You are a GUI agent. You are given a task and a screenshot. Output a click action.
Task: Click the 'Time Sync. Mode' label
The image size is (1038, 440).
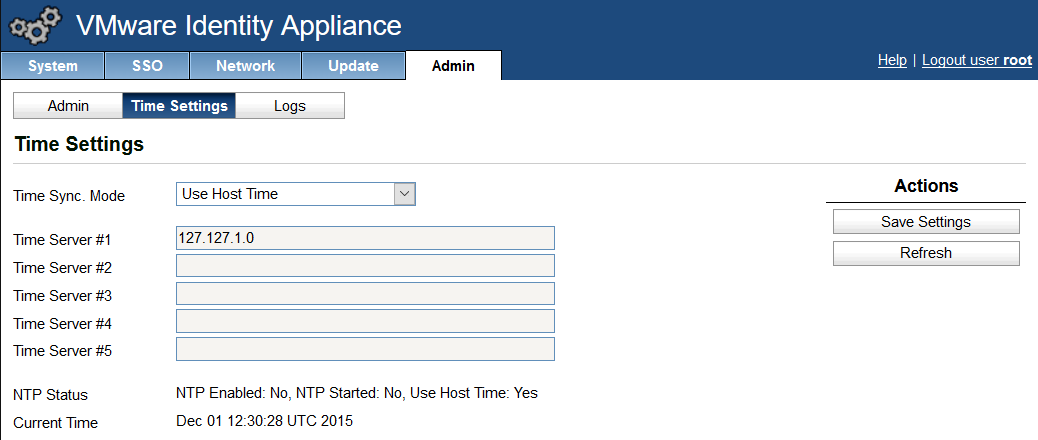[x=69, y=197]
